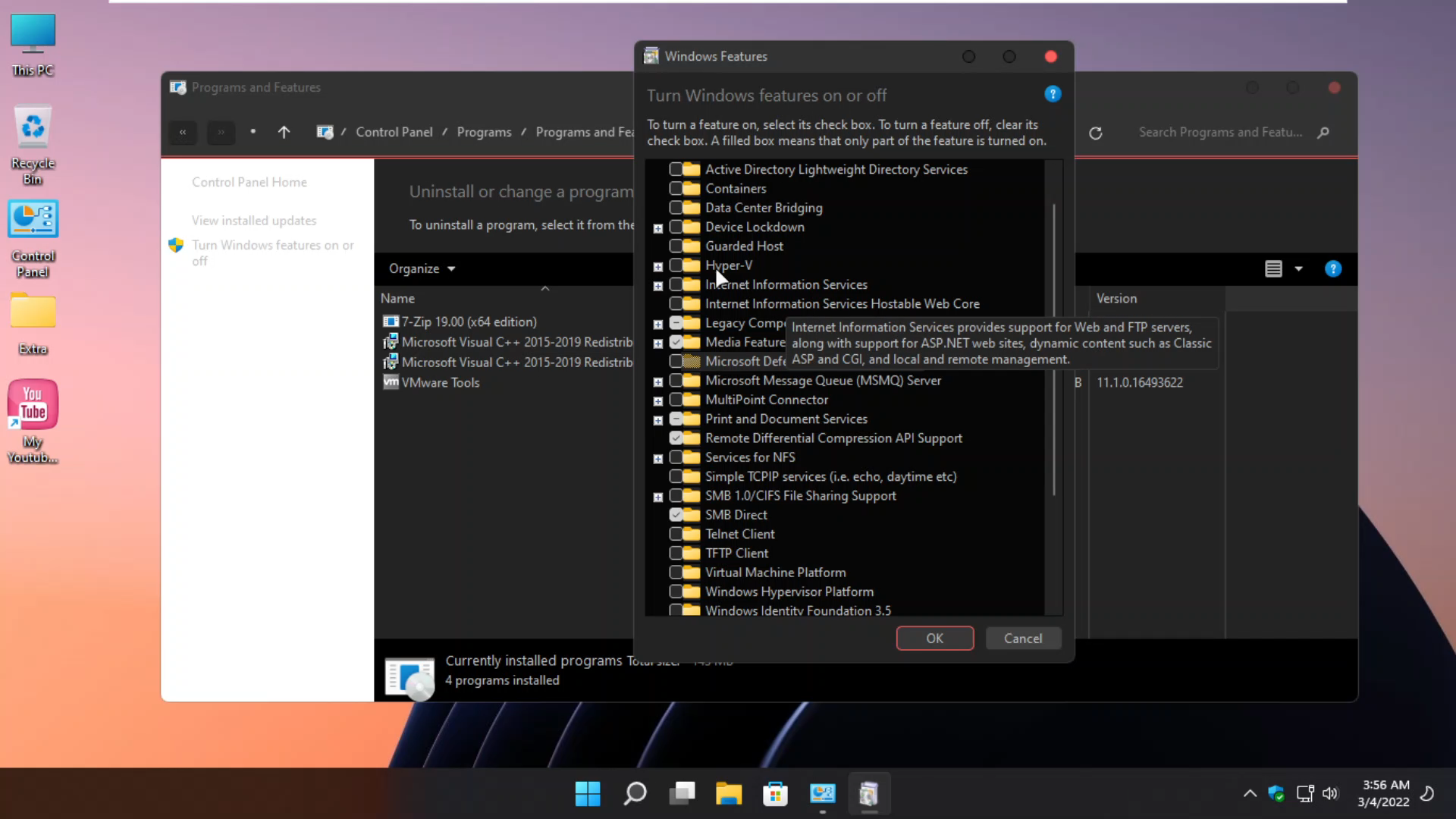Click the Control Panel taskbar icon
Screen dimensions: 1456x819
point(822,794)
